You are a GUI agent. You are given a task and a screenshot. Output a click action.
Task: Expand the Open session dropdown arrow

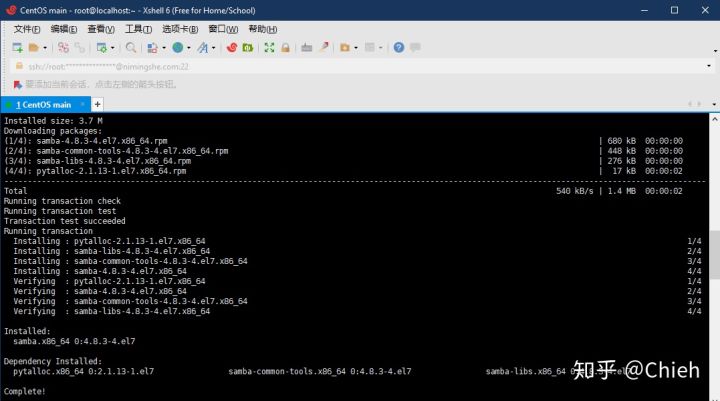[45, 48]
